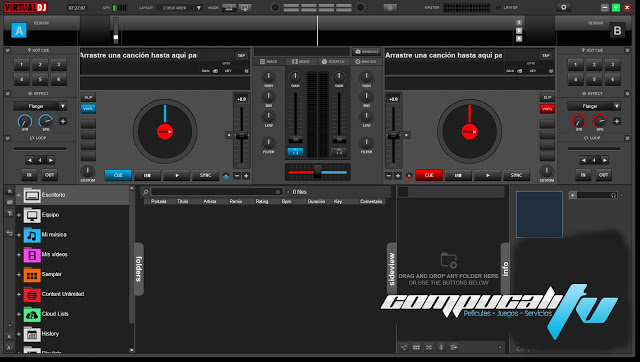Switch to the VIDEO tab
640x362 pixels.
coord(301,62)
